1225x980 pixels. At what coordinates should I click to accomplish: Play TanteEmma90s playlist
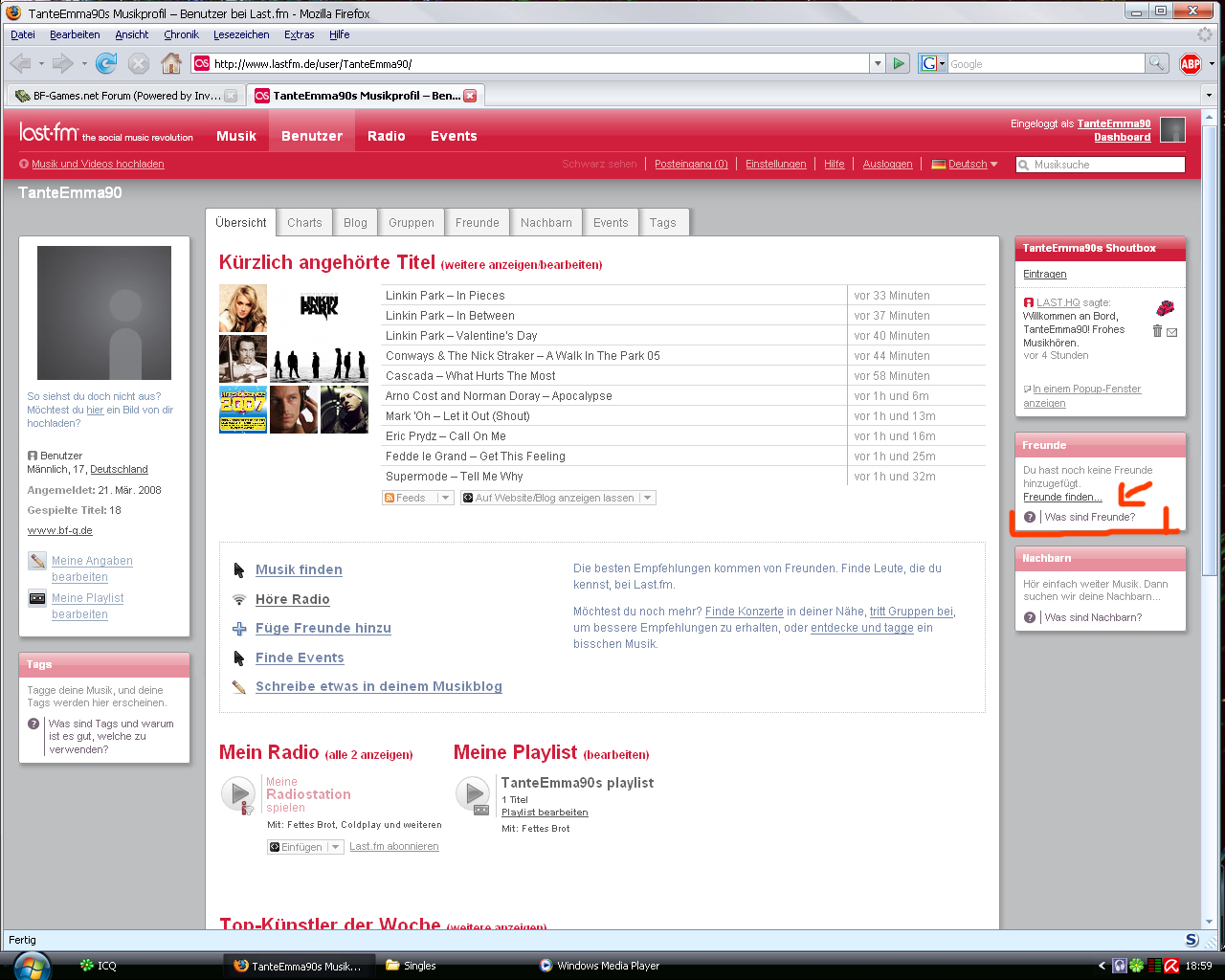(x=472, y=793)
